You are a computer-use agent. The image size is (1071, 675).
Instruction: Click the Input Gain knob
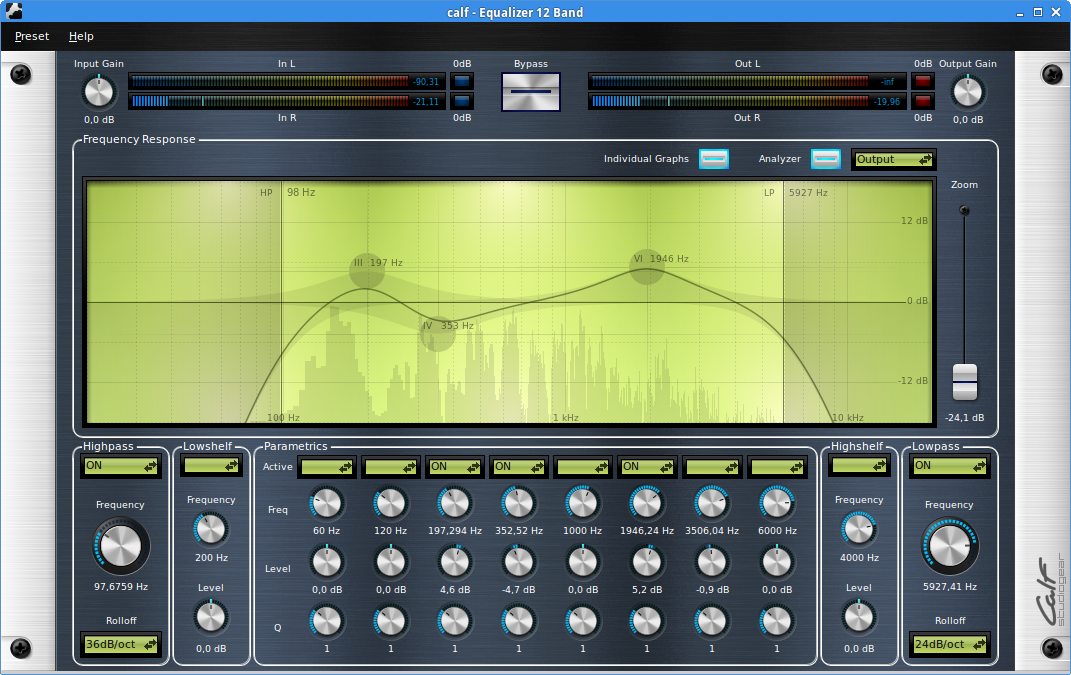98,92
